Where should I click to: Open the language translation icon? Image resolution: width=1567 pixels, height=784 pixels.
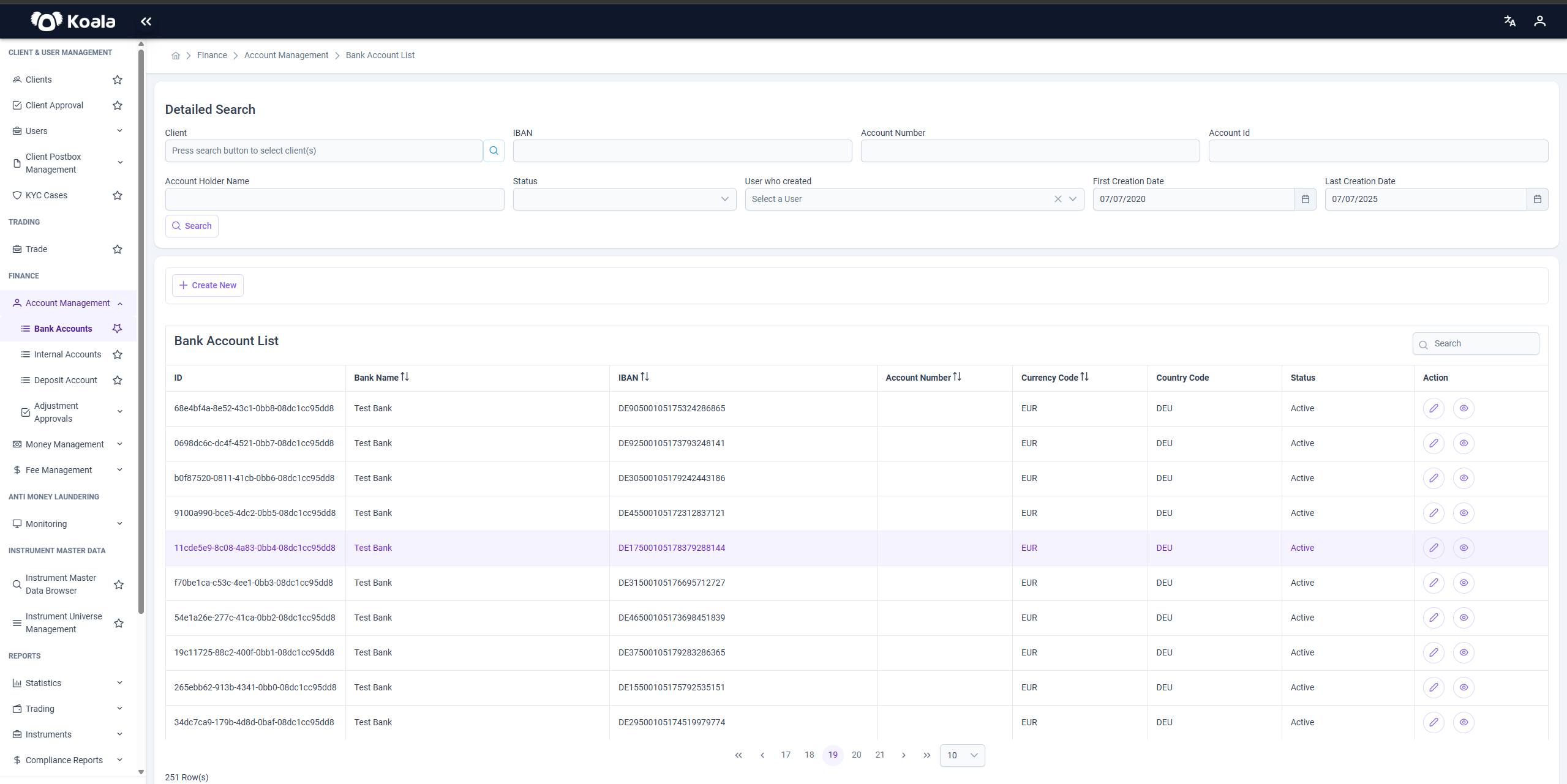(x=1509, y=21)
